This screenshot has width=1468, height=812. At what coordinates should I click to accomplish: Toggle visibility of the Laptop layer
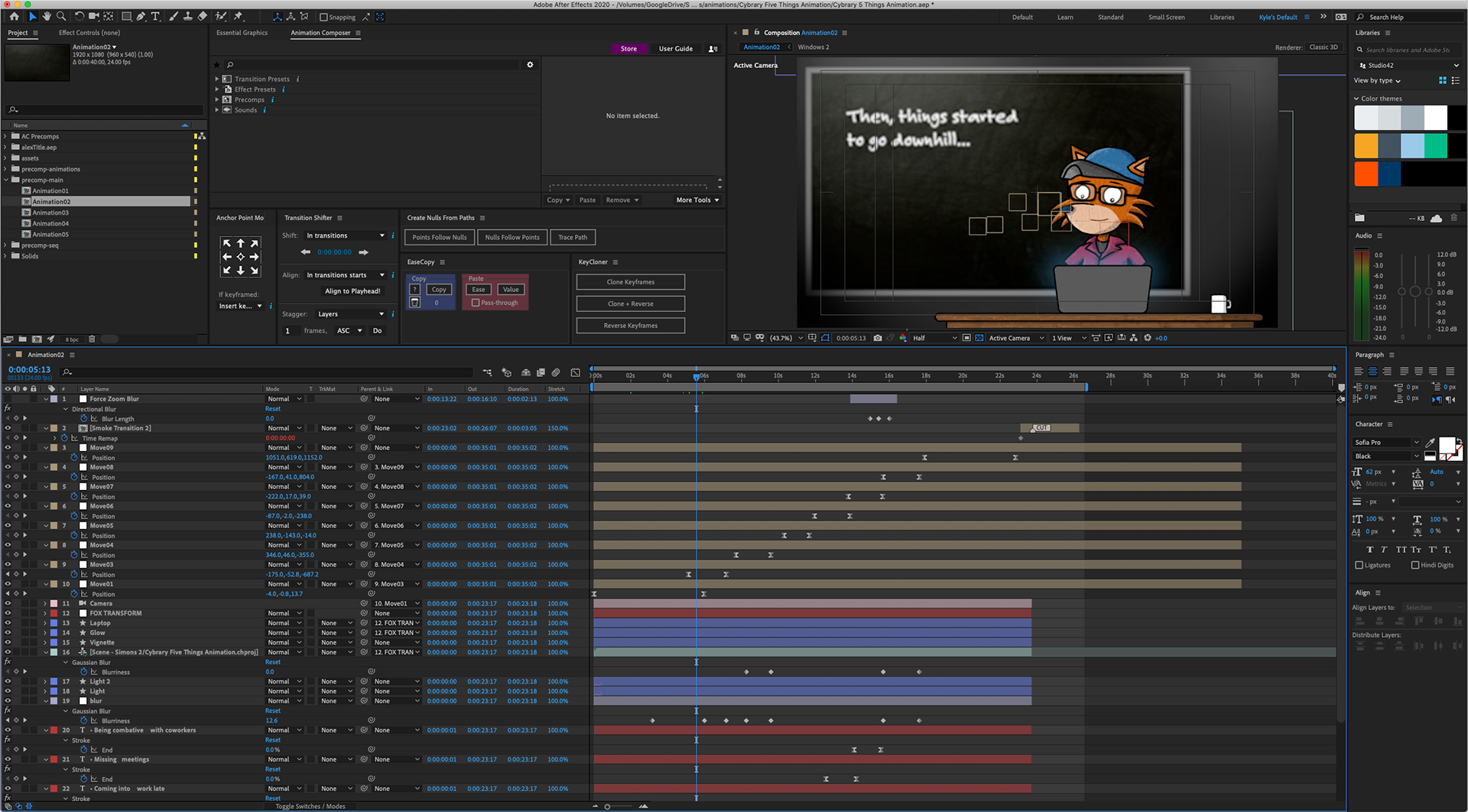click(8, 623)
